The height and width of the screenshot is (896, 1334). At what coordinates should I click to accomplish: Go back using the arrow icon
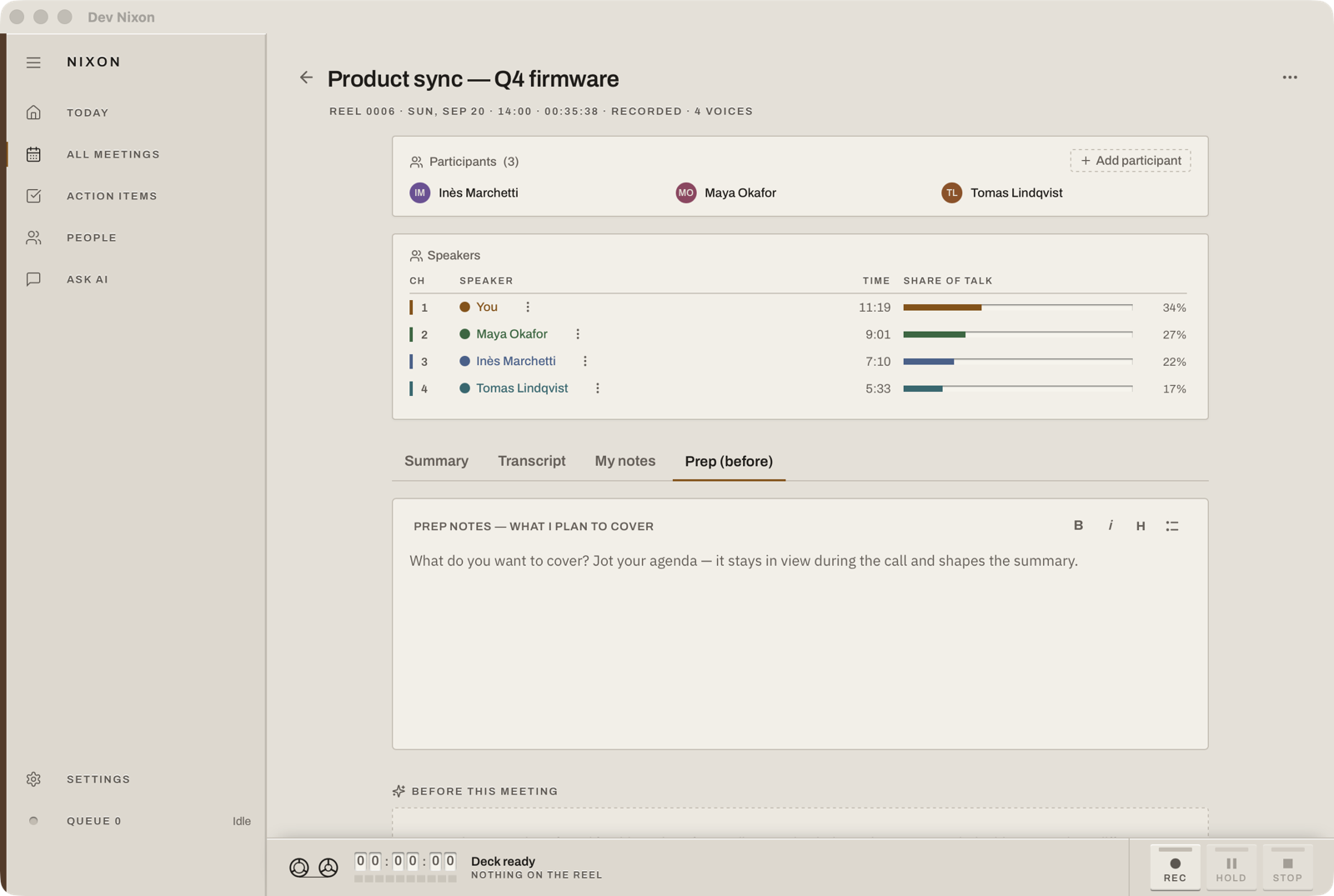[x=306, y=78]
